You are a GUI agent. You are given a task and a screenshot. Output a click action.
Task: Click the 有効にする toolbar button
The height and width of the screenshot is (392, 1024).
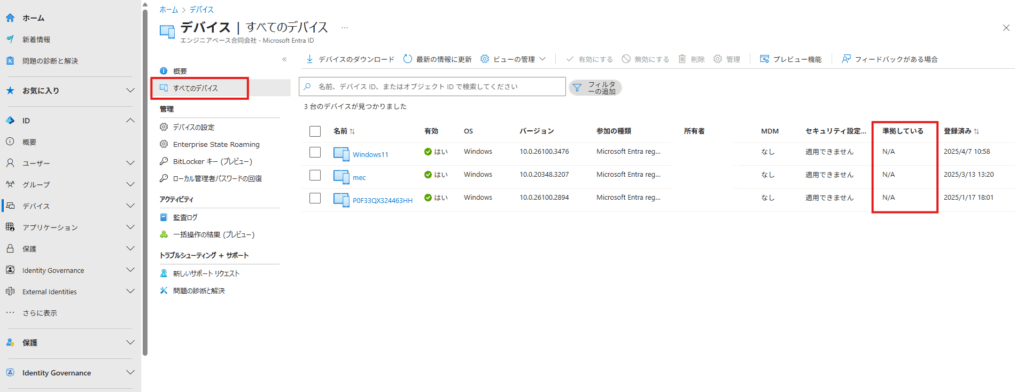click(x=589, y=59)
